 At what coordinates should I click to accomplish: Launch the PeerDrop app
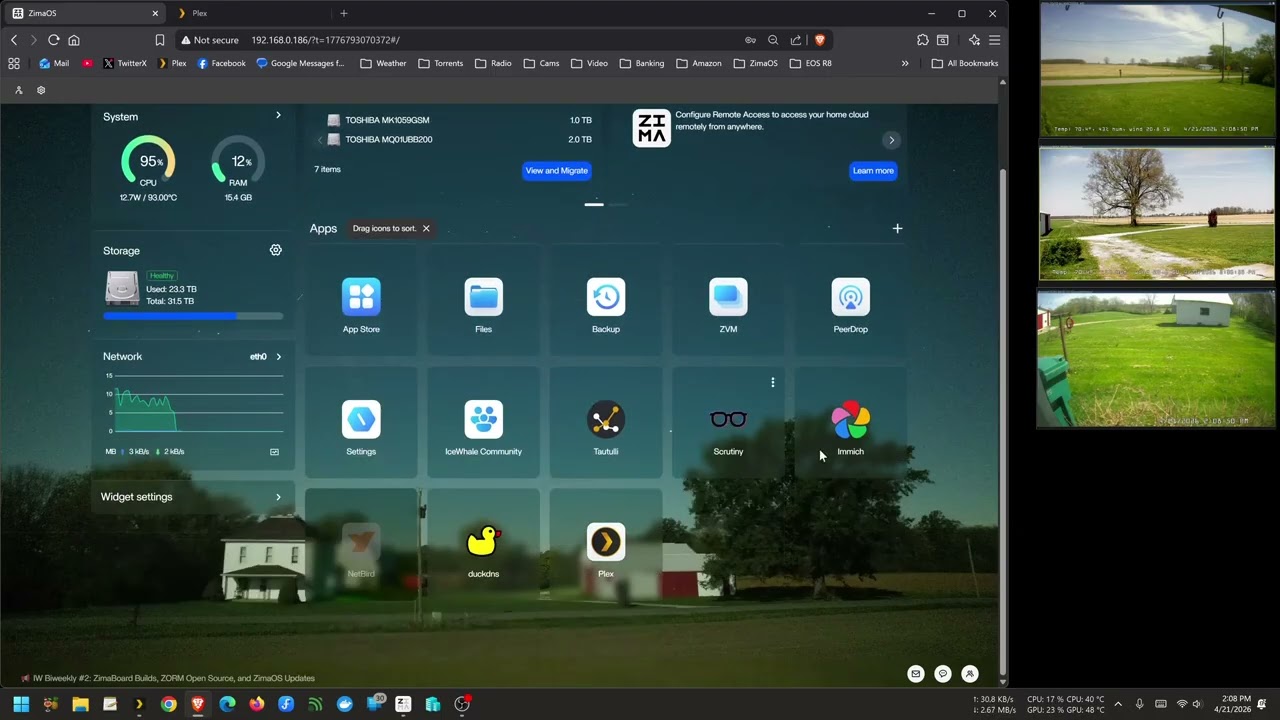pos(850,298)
